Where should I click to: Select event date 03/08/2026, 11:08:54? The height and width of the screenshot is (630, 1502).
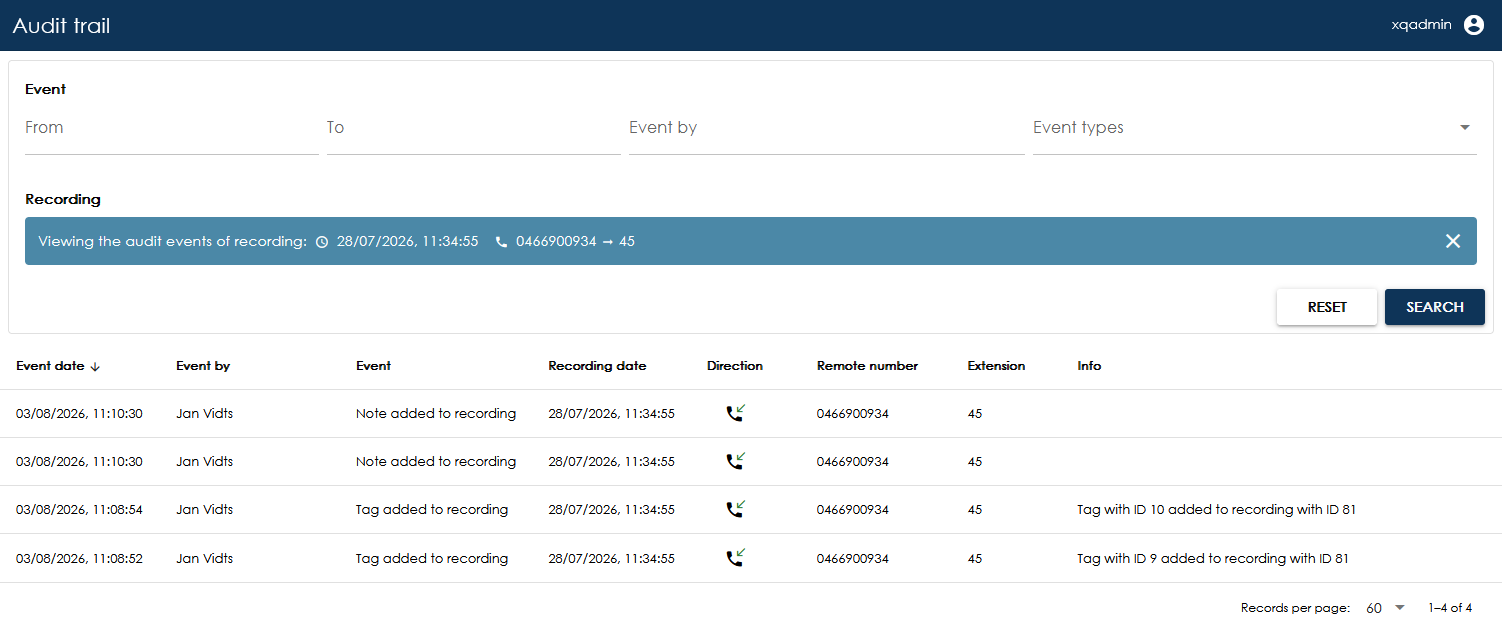point(79,510)
